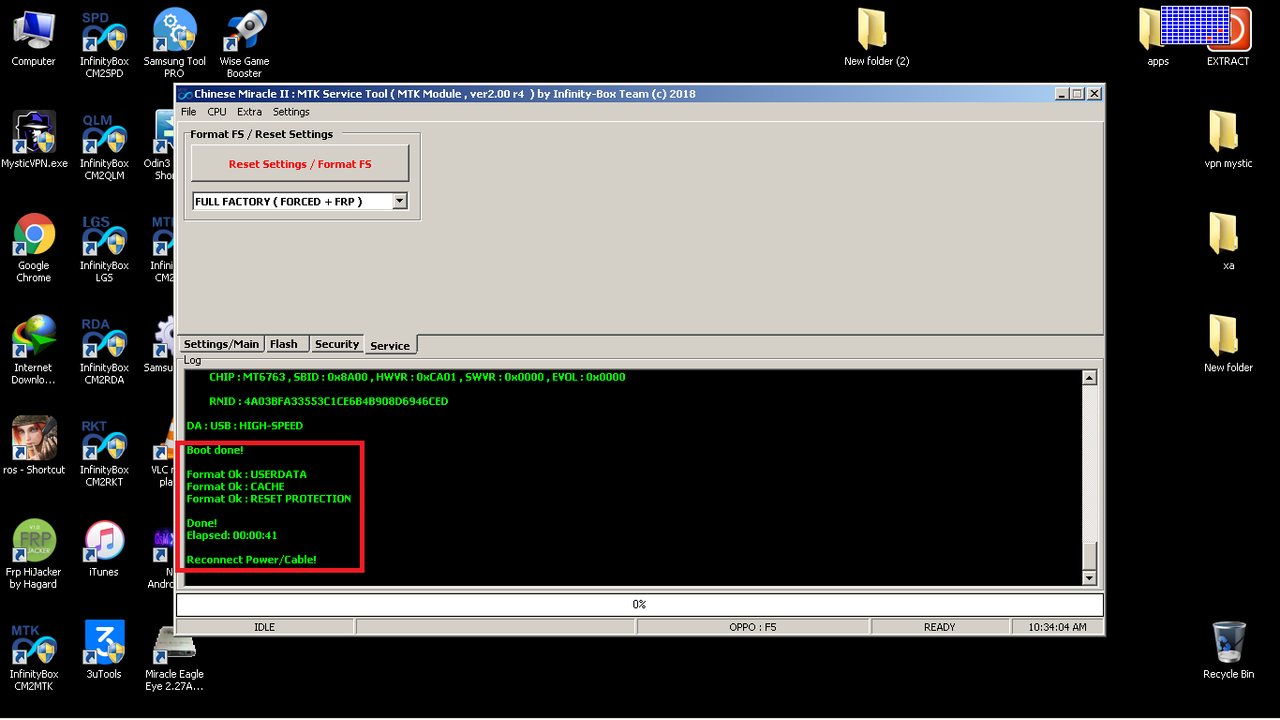Image resolution: width=1280 pixels, height=720 pixels.
Task: Click the 10:34:04 AM clock entry
Action: tap(1057, 627)
